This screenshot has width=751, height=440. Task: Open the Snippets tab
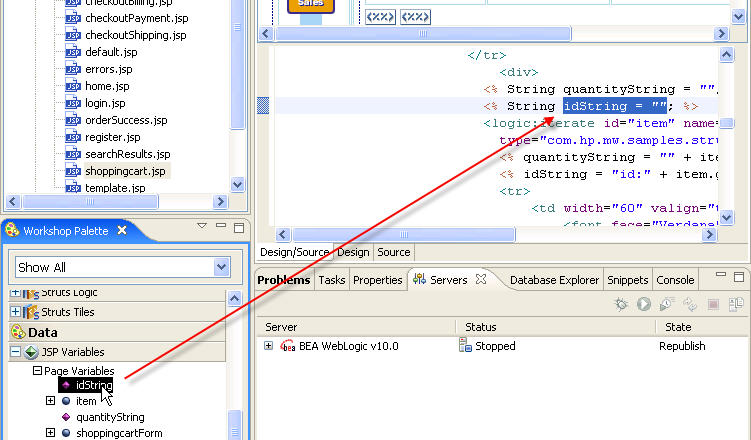[x=627, y=280]
